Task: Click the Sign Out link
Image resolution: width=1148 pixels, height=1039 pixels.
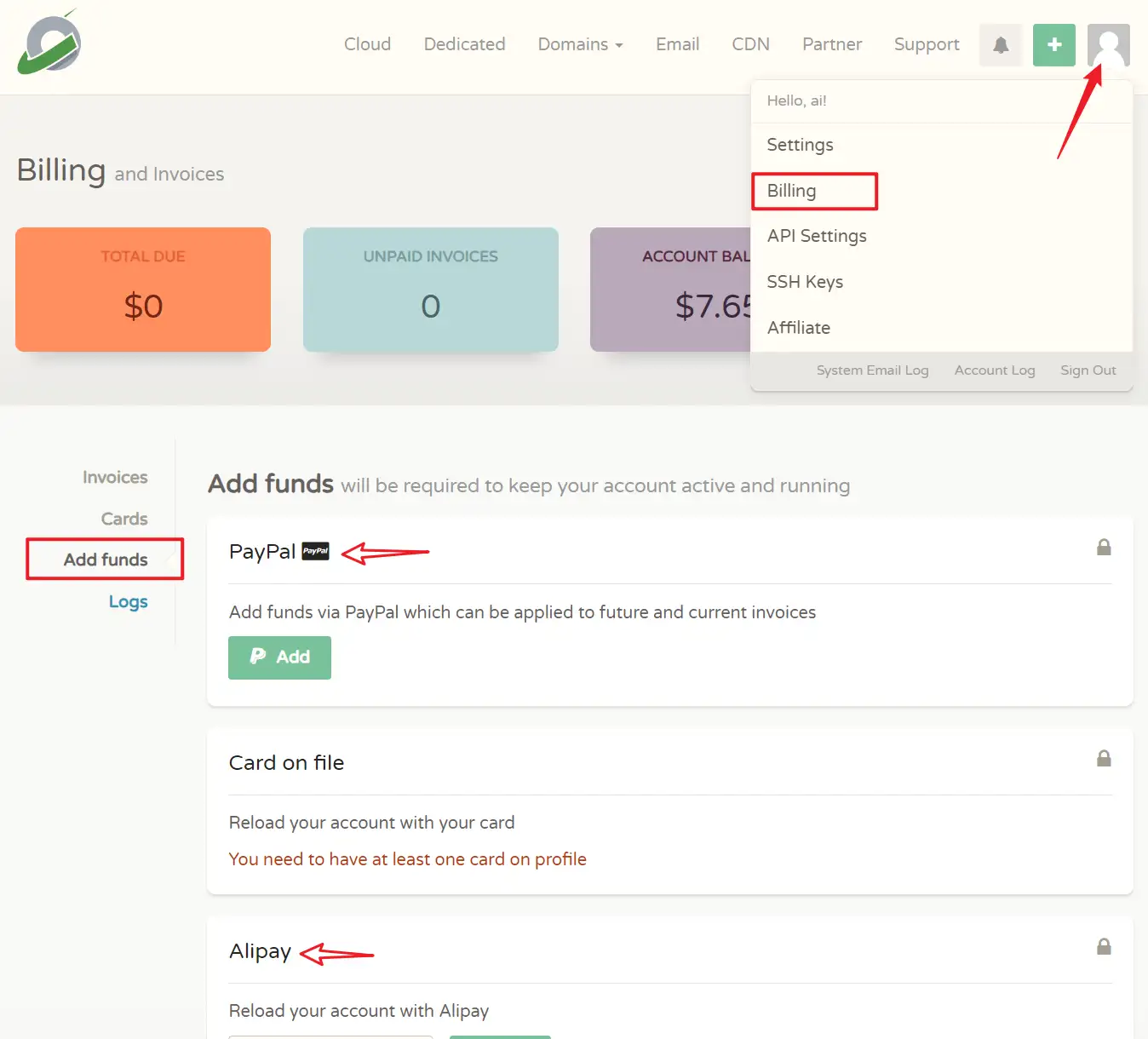Action: point(1088,370)
